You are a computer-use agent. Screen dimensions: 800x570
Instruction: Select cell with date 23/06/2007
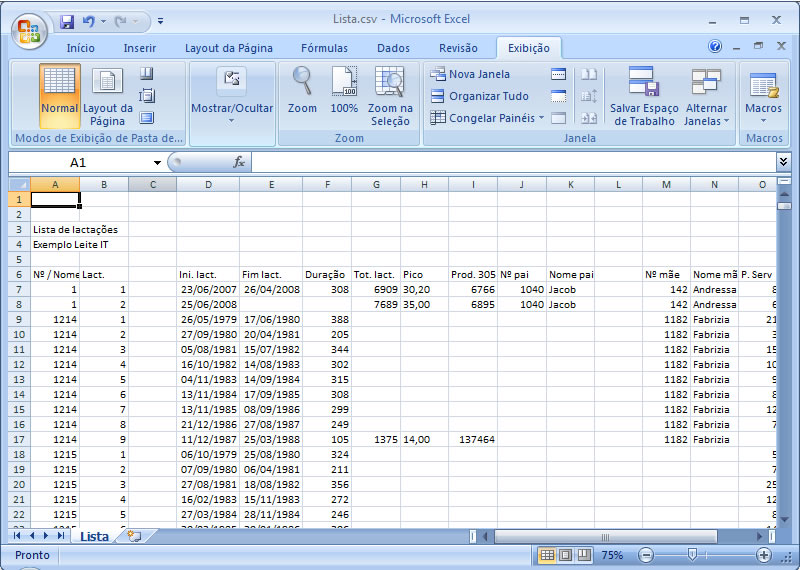208,289
